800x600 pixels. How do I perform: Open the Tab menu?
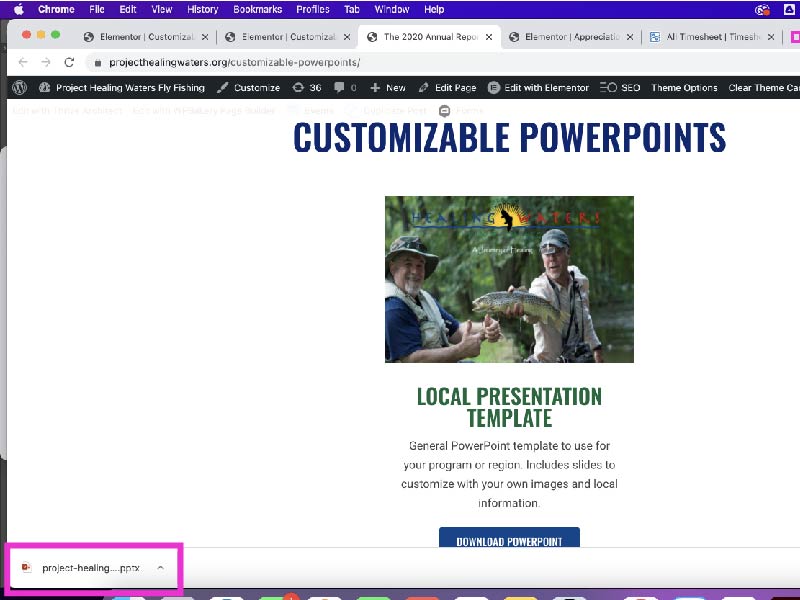[352, 9]
